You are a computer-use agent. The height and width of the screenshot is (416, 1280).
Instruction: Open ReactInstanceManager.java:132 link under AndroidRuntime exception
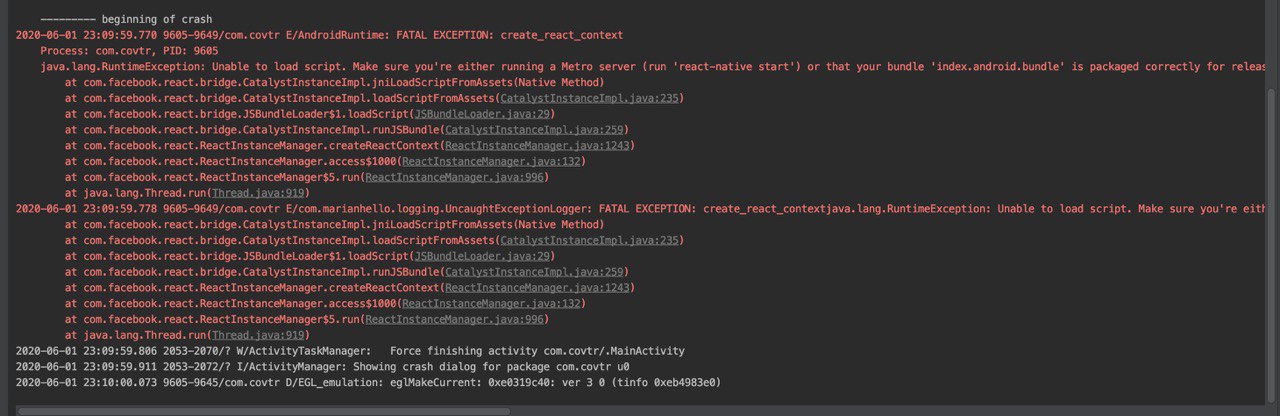(491, 161)
